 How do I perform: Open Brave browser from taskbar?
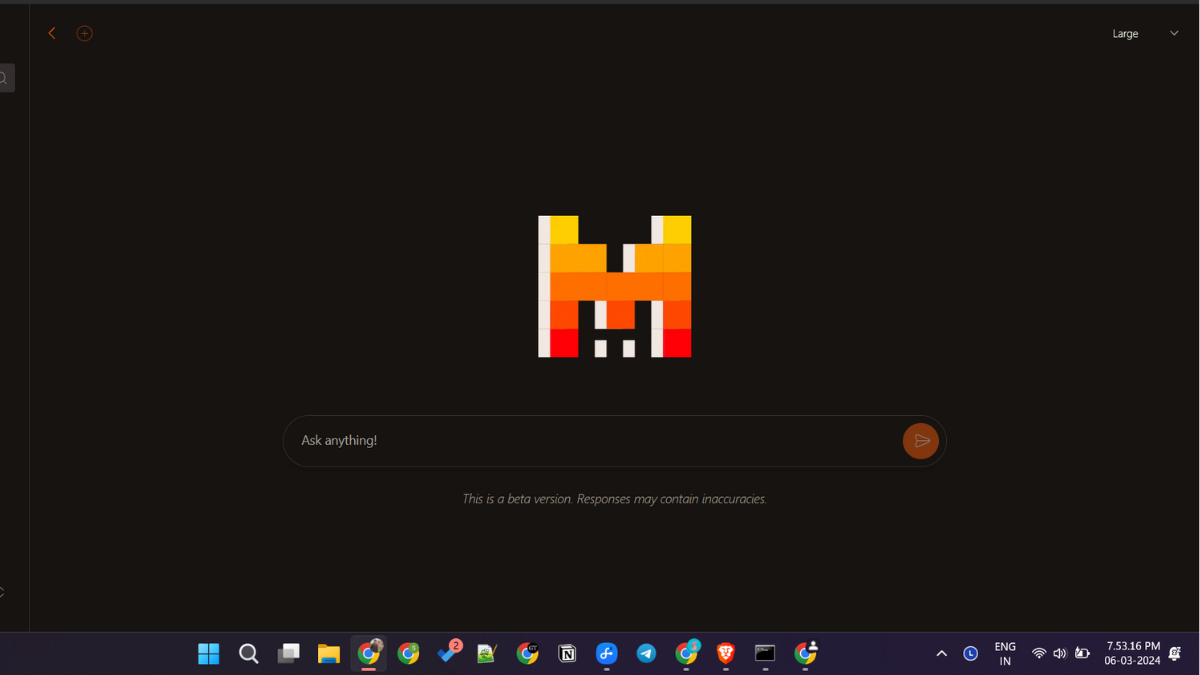(726, 654)
